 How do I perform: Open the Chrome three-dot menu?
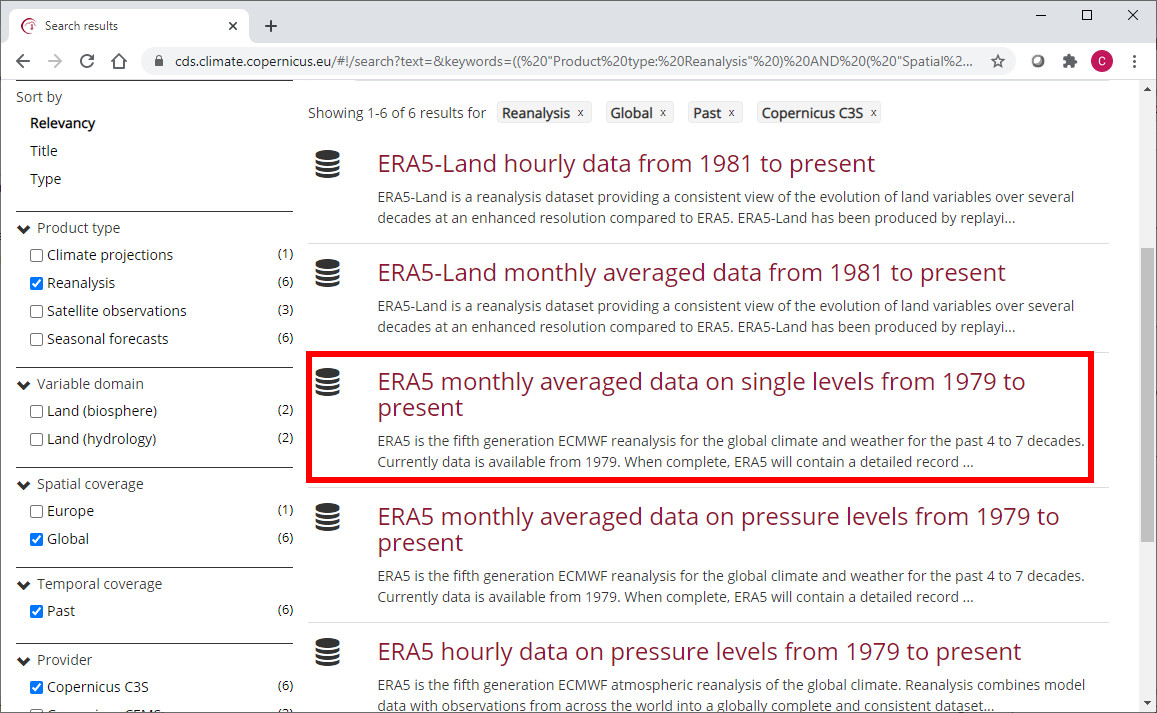point(1134,61)
